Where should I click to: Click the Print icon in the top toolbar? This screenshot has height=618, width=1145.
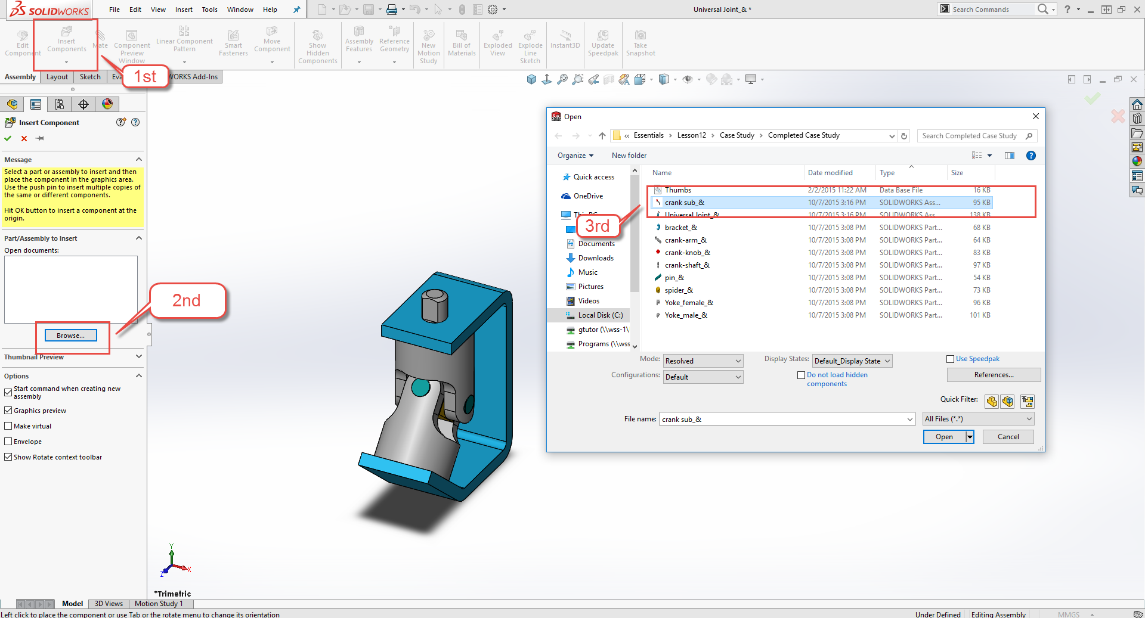pos(391,9)
